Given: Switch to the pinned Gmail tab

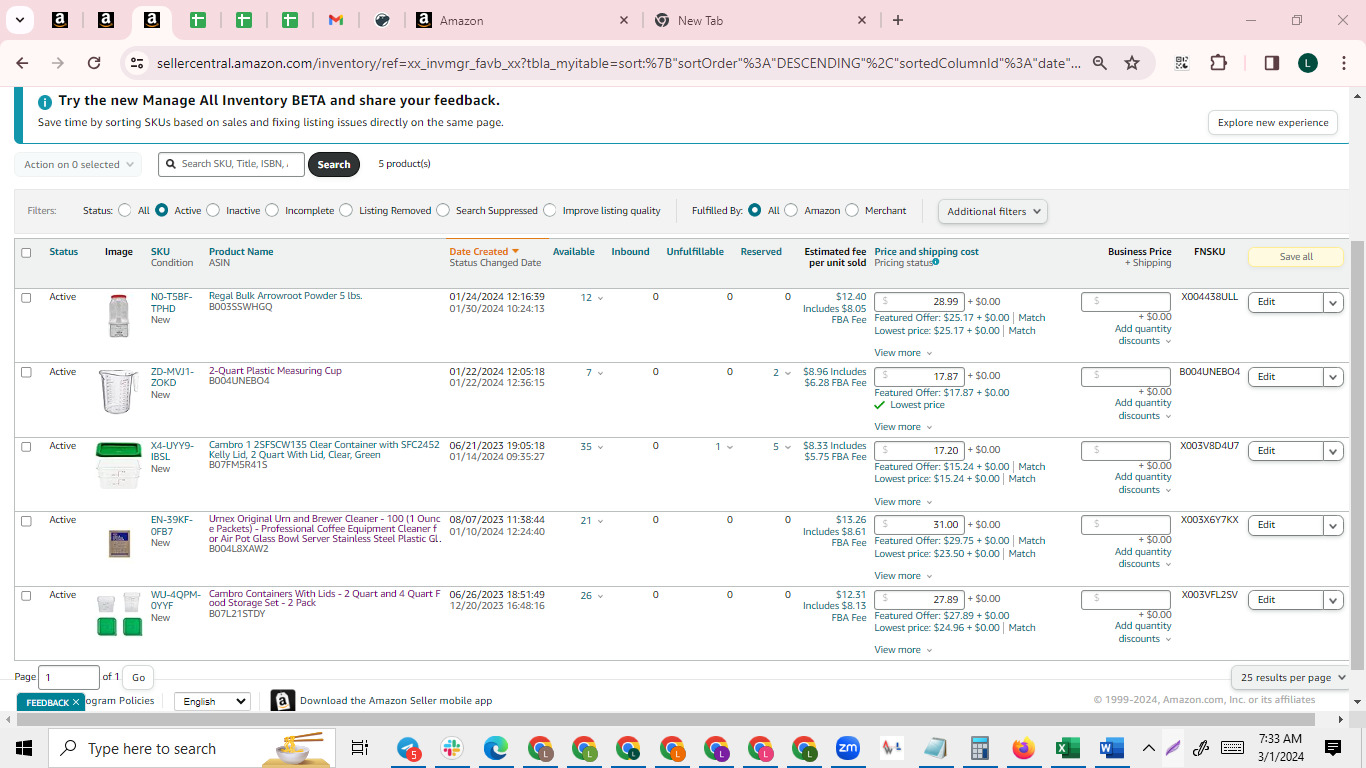Looking at the screenshot, I should pos(336,20).
